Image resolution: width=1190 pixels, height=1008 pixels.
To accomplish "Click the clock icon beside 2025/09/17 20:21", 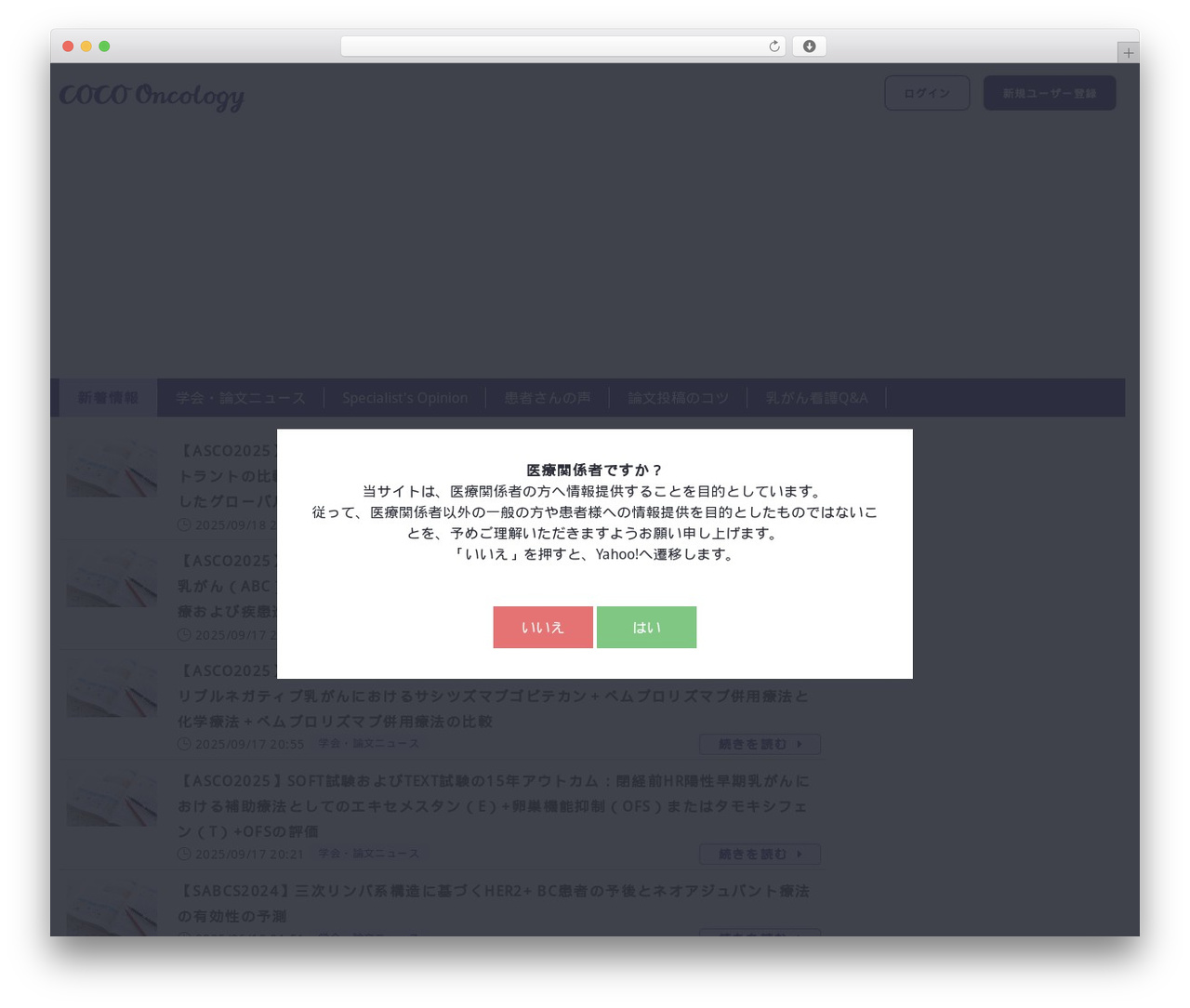I will (x=184, y=854).
